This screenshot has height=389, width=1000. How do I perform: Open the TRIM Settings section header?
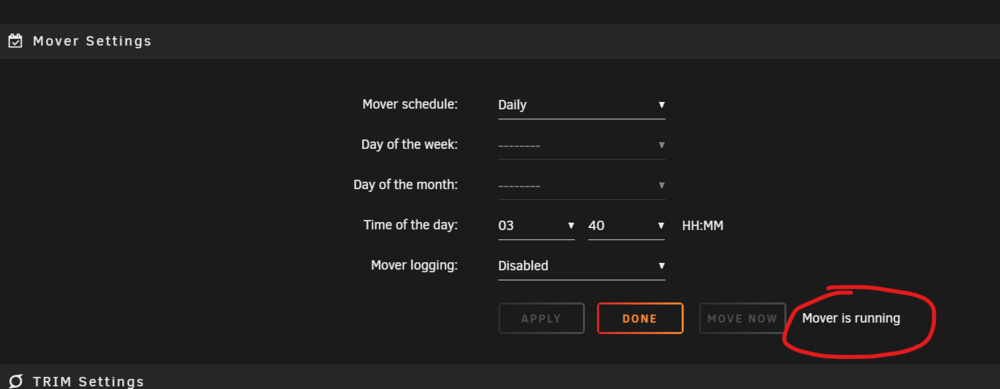(x=500, y=377)
